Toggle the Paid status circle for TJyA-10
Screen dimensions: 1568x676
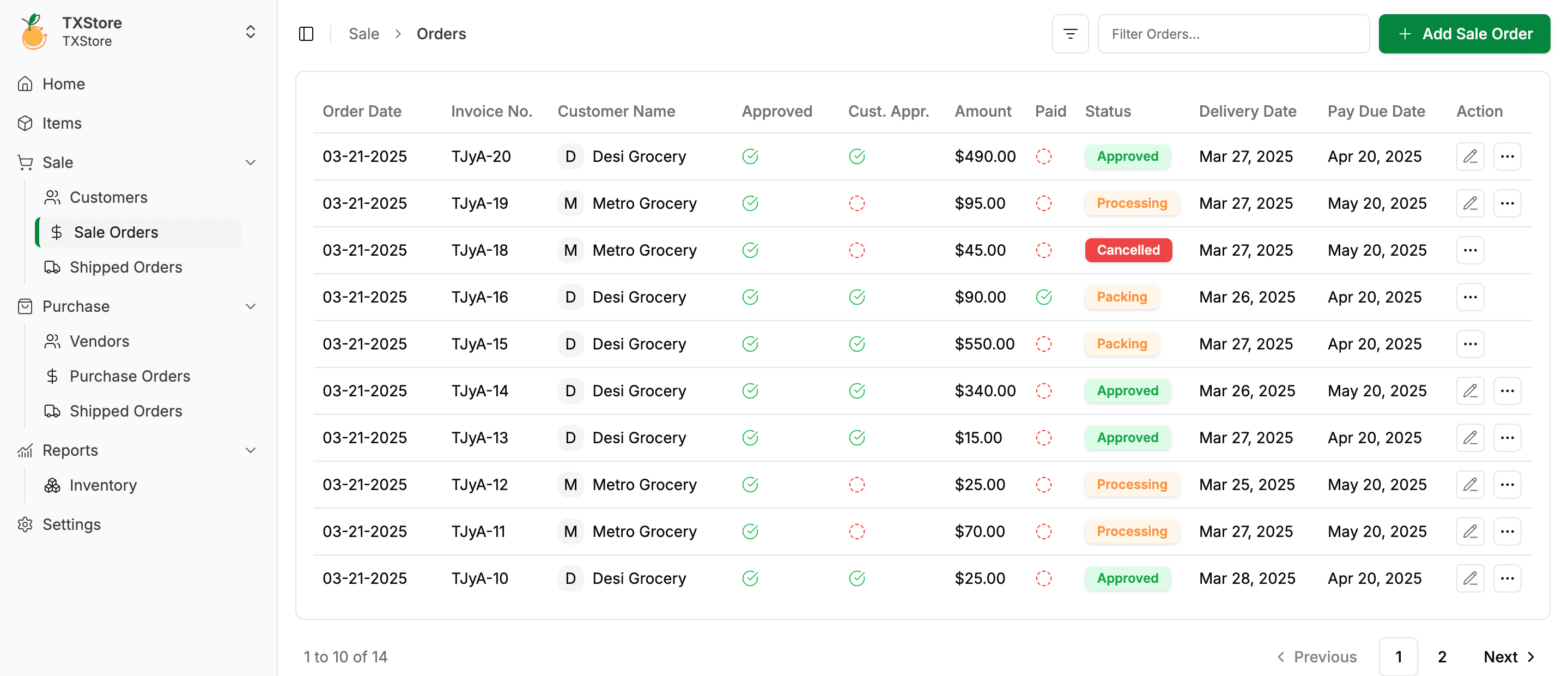coord(1043,578)
